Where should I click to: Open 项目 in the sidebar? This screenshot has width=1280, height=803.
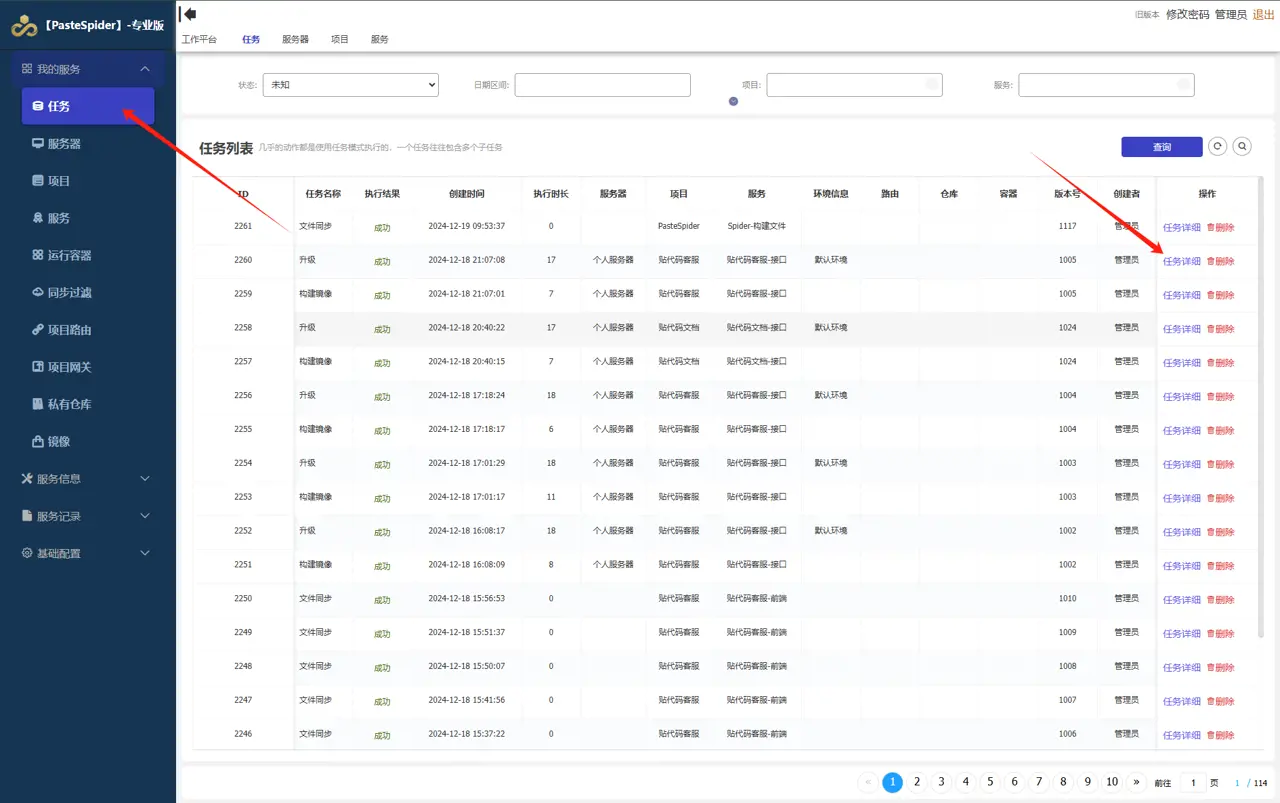pyautogui.click(x=88, y=181)
